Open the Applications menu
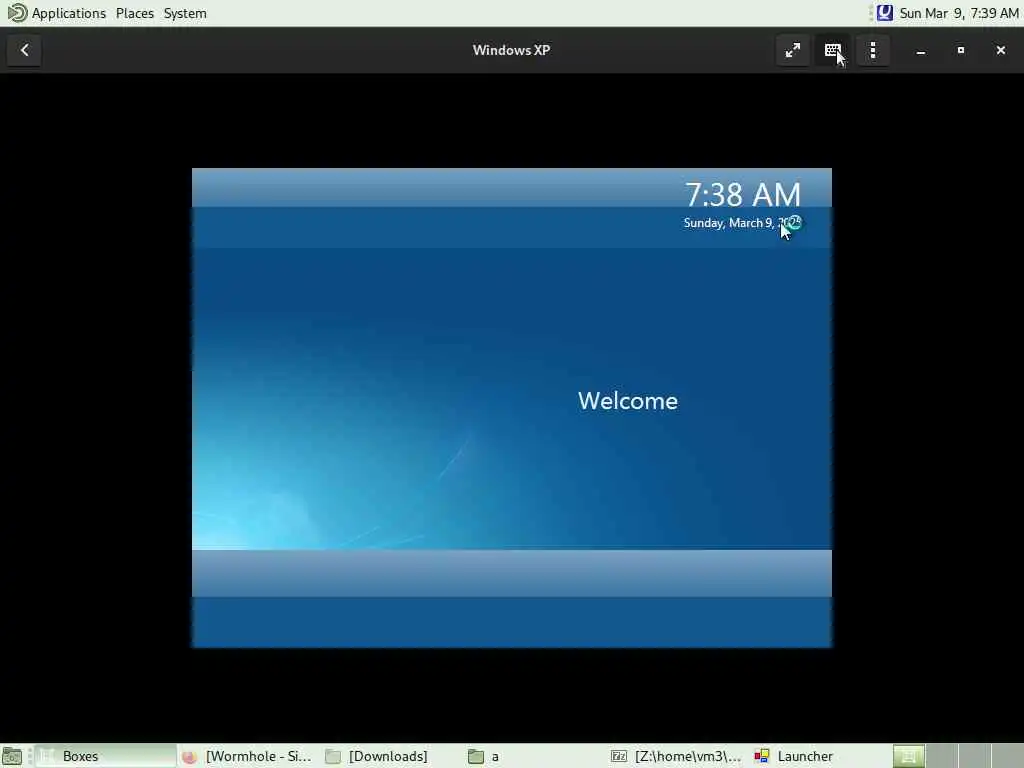Screen dimensions: 1024x768 69,13
